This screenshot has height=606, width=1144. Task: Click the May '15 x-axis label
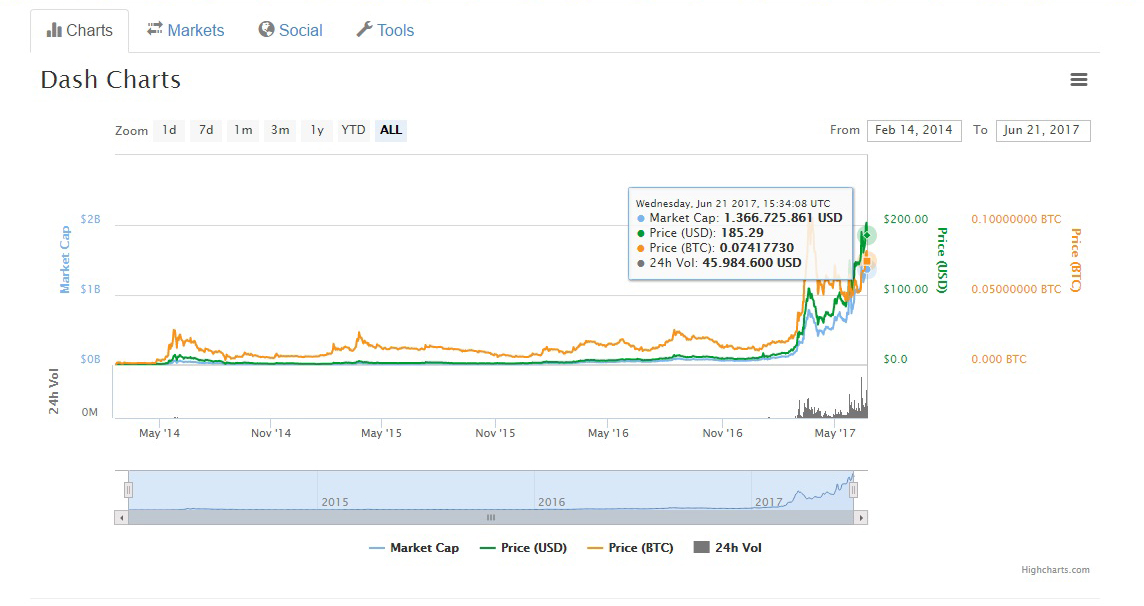[381, 433]
